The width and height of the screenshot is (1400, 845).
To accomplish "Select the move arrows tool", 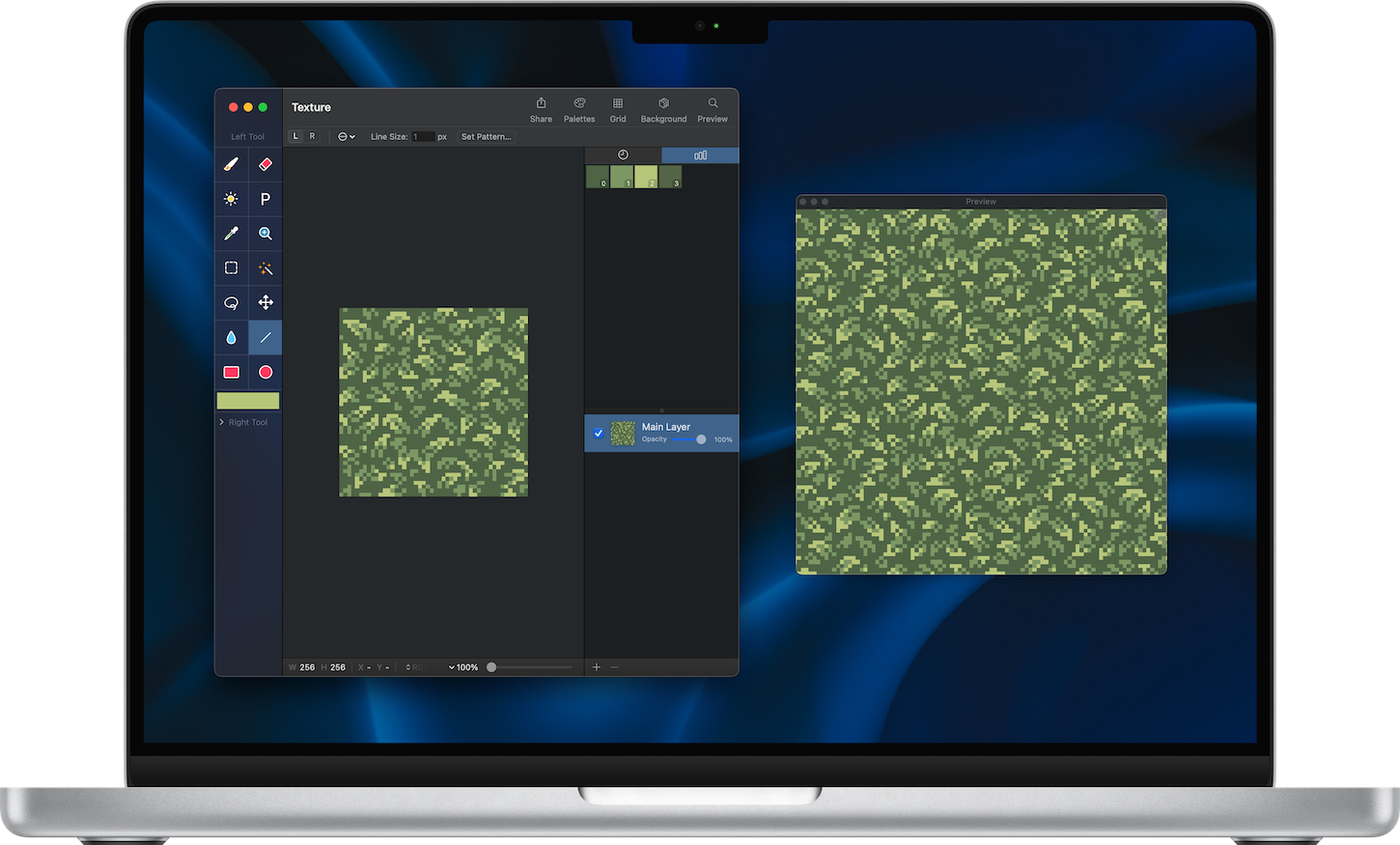I will tap(266, 302).
